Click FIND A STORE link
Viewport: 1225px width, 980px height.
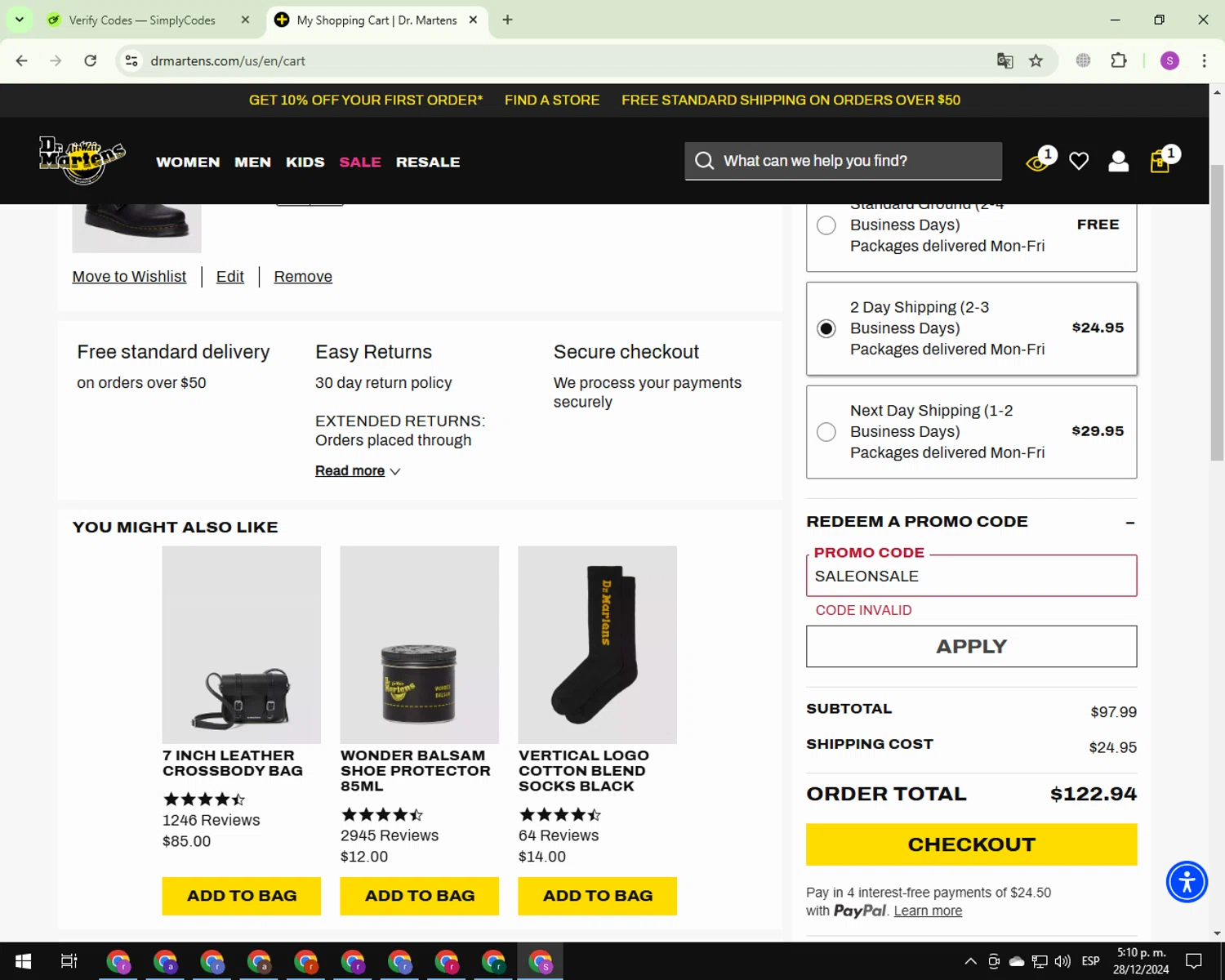pos(552,100)
